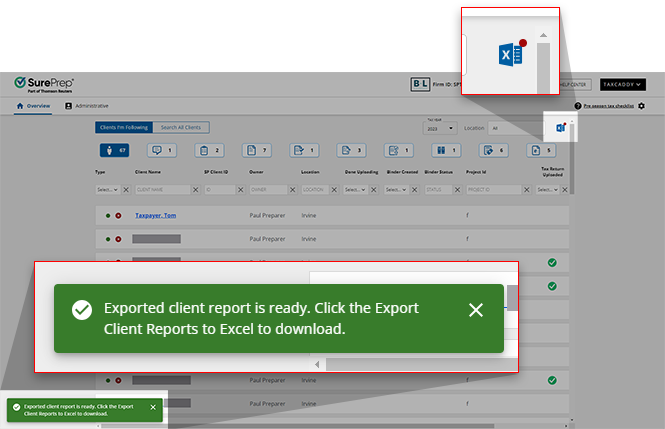Clear the Binder Status filter X
Viewport: 665px width, 429px height.
coord(458,189)
